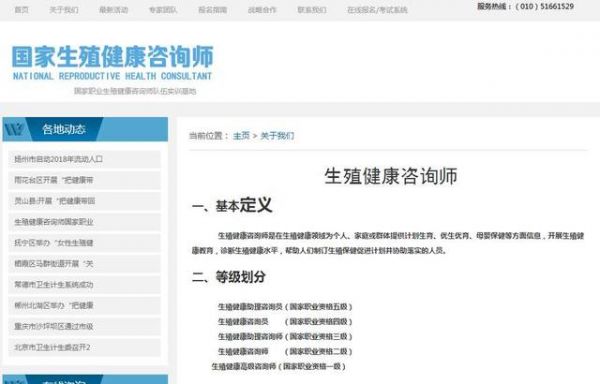The image size is (600, 384).
Task: Click the line 生殖健康咨询师（国家职业资格二级）
Action: (285, 351)
